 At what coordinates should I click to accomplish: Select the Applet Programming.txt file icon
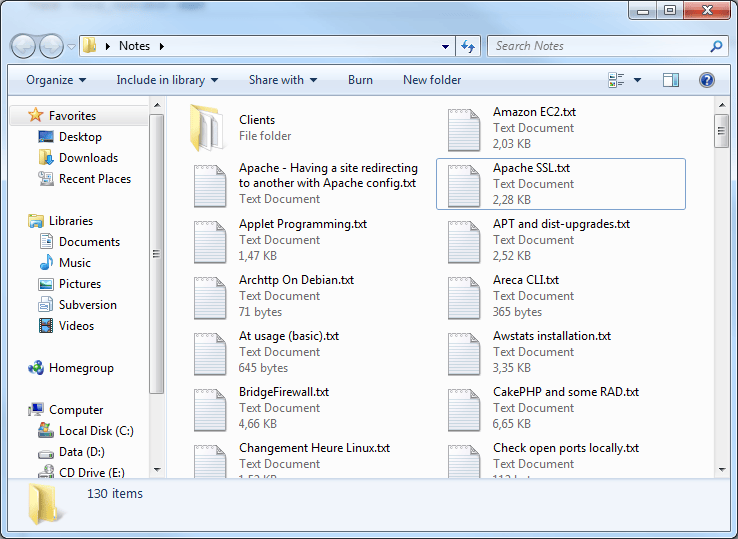click(210, 242)
